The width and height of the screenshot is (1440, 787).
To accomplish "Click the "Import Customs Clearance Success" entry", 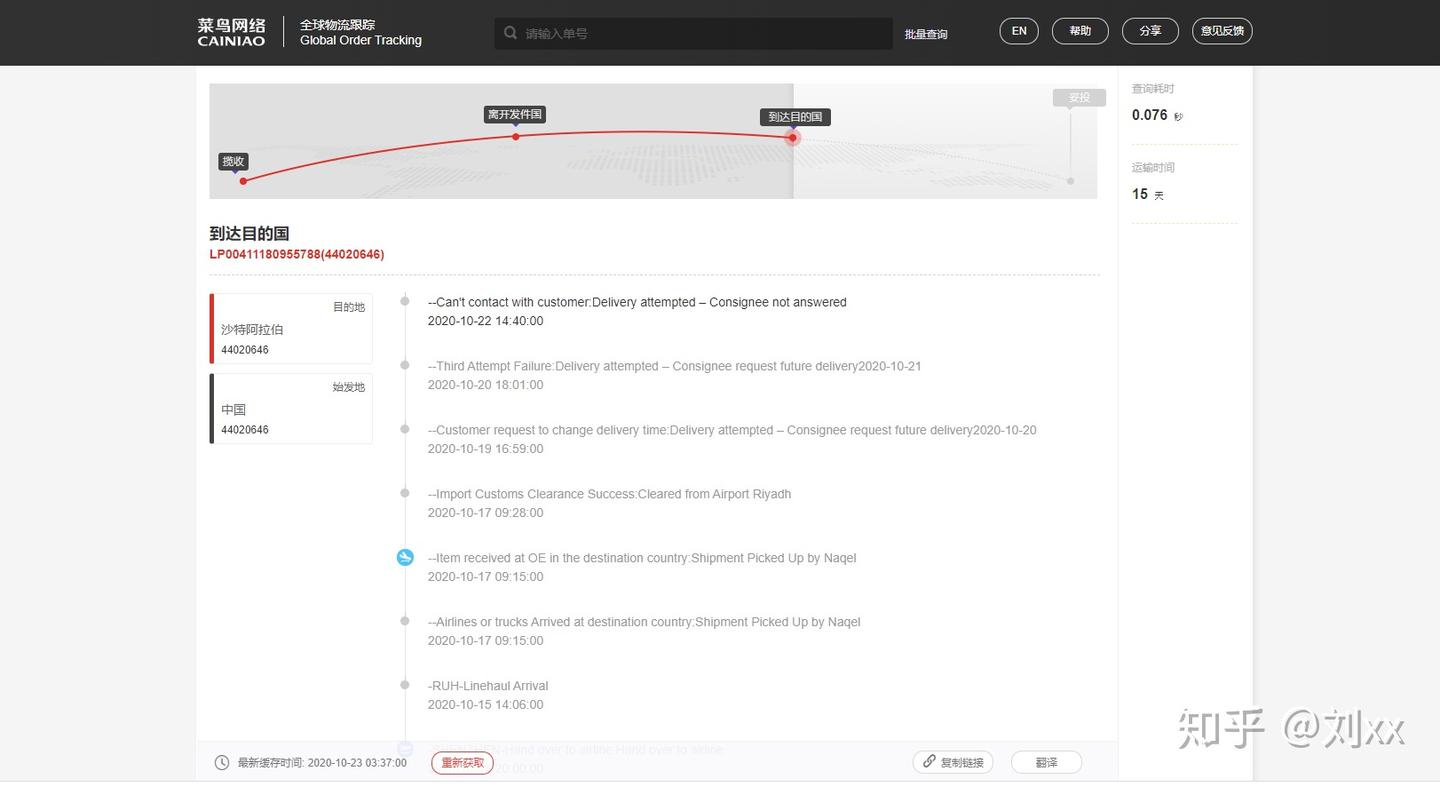I will [609, 494].
